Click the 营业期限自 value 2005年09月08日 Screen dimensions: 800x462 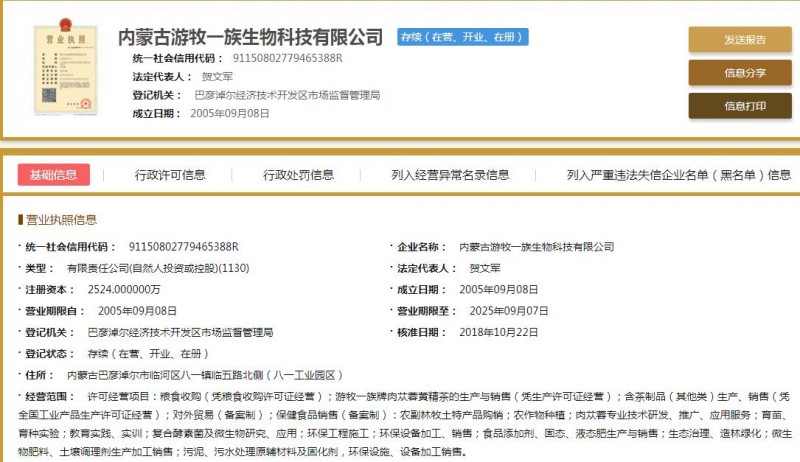pos(137,311)
